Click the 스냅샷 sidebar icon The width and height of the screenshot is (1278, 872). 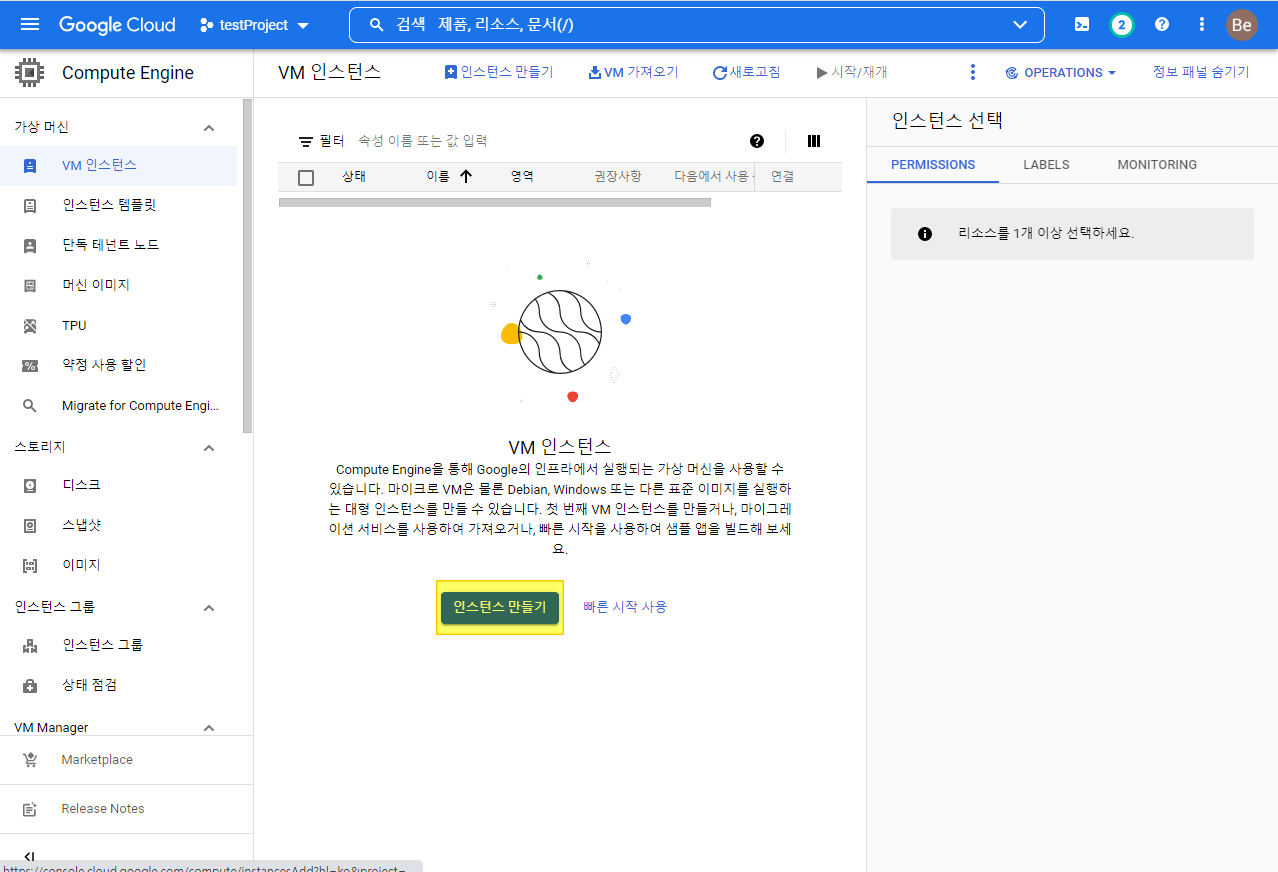(x=30, y=526)
